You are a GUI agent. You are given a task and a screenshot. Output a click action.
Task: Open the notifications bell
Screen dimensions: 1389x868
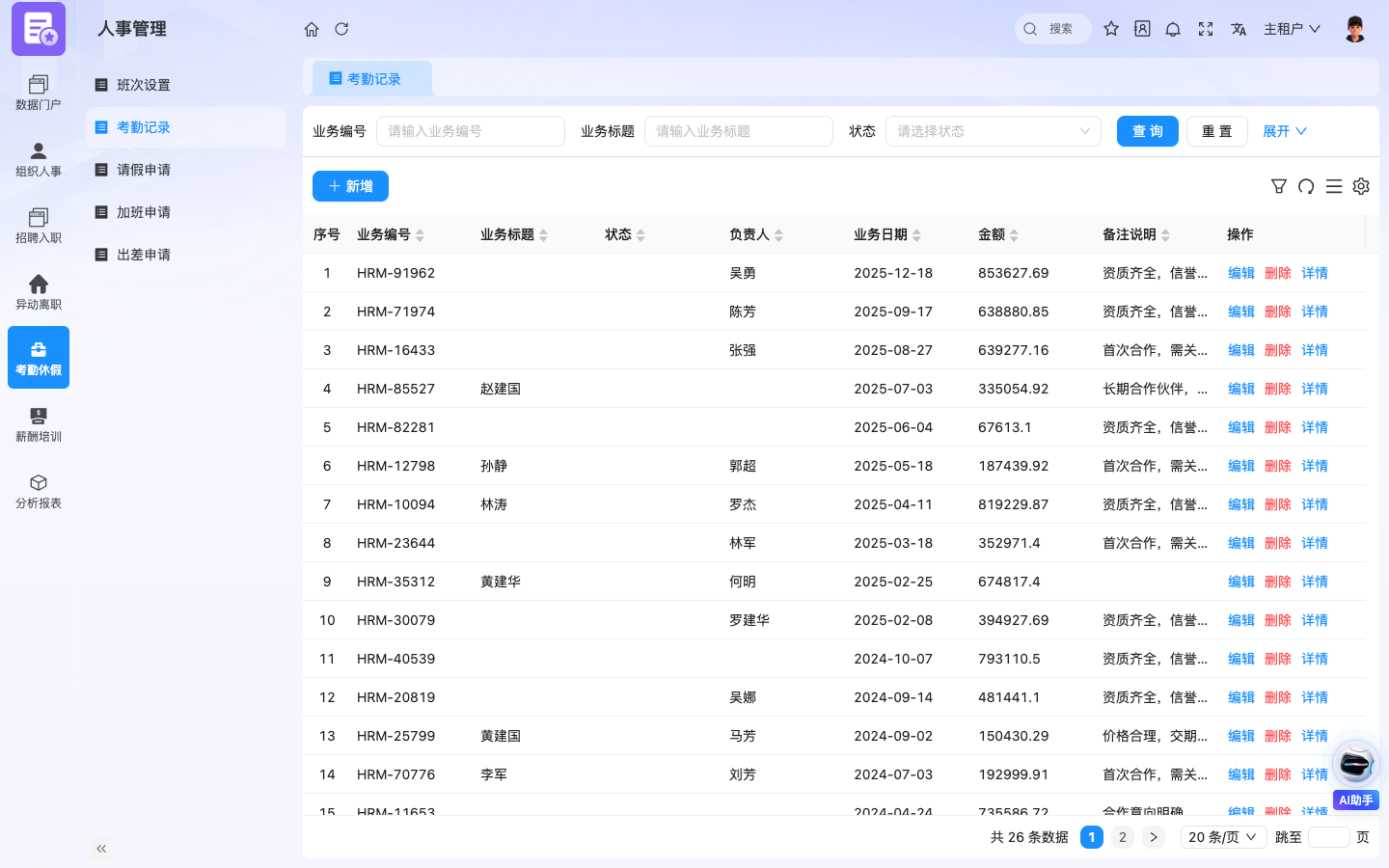1173,29
